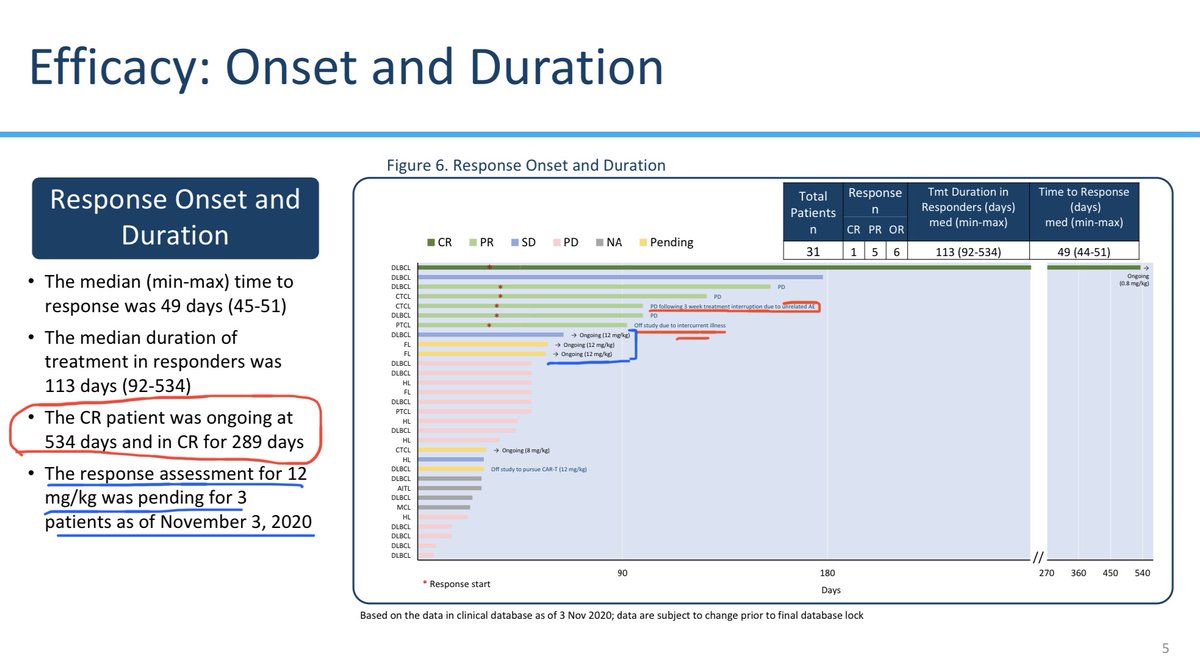Click the slide page number 5
This screenshot has width=1200, height=670.
click(x=1165, y=647)
